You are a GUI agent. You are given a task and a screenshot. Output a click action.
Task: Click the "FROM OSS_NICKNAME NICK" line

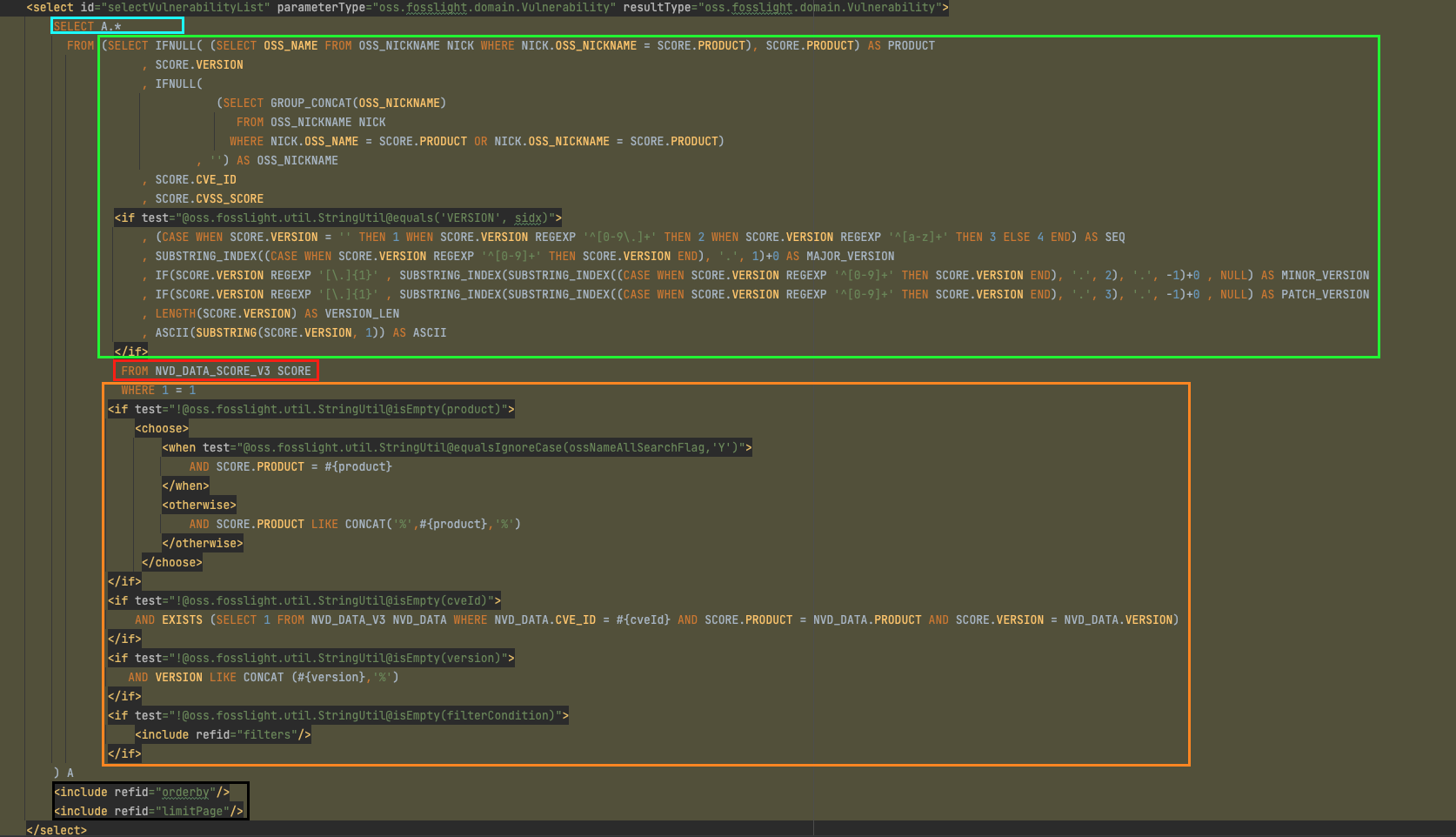coord(311,122)
